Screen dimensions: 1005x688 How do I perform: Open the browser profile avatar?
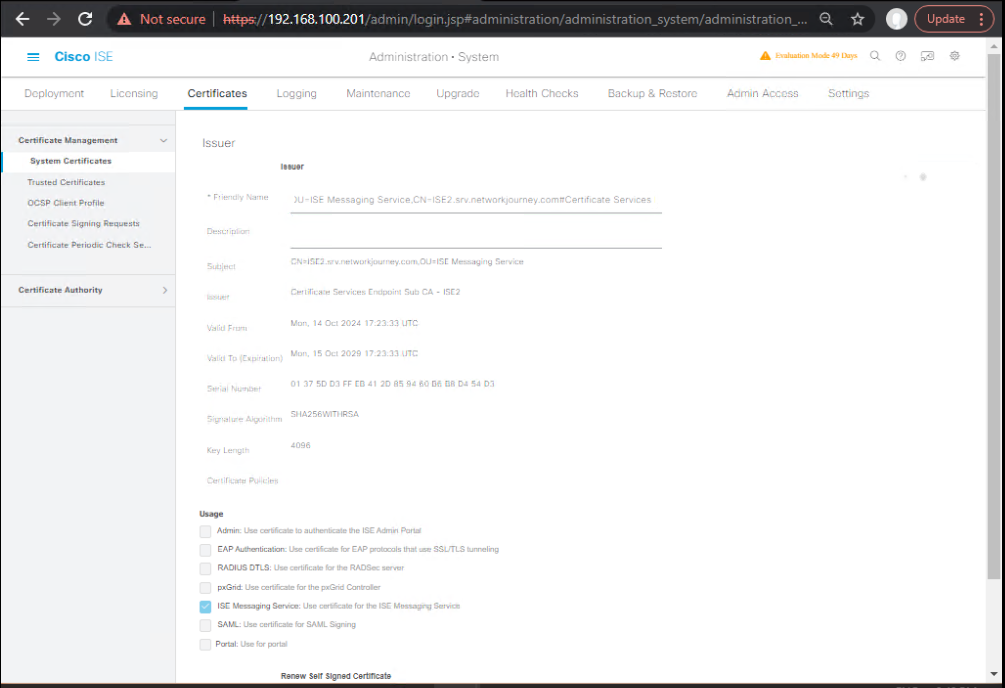[x=896, y=19]
